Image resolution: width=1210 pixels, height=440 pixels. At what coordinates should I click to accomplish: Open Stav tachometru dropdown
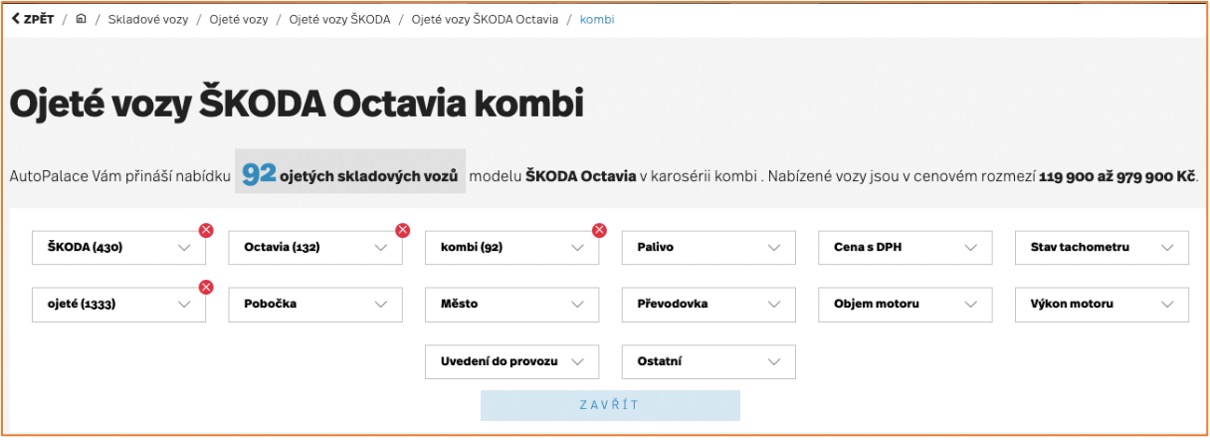tap(1102, 247)
